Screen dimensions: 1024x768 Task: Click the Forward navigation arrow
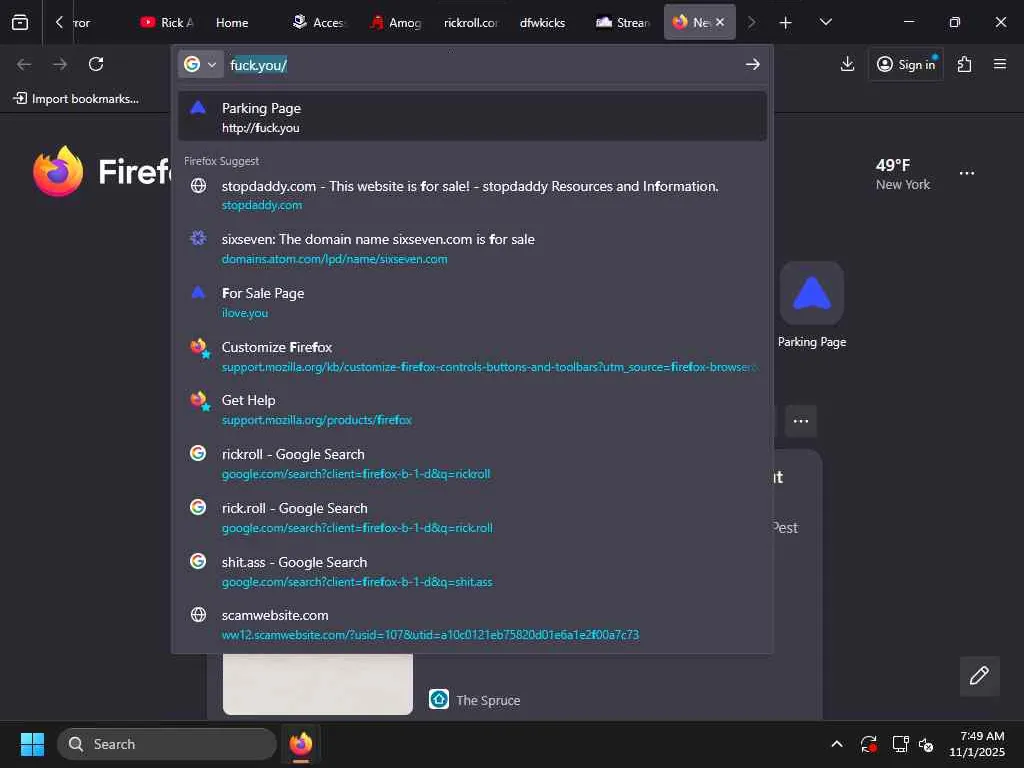(x=60, y=64)
